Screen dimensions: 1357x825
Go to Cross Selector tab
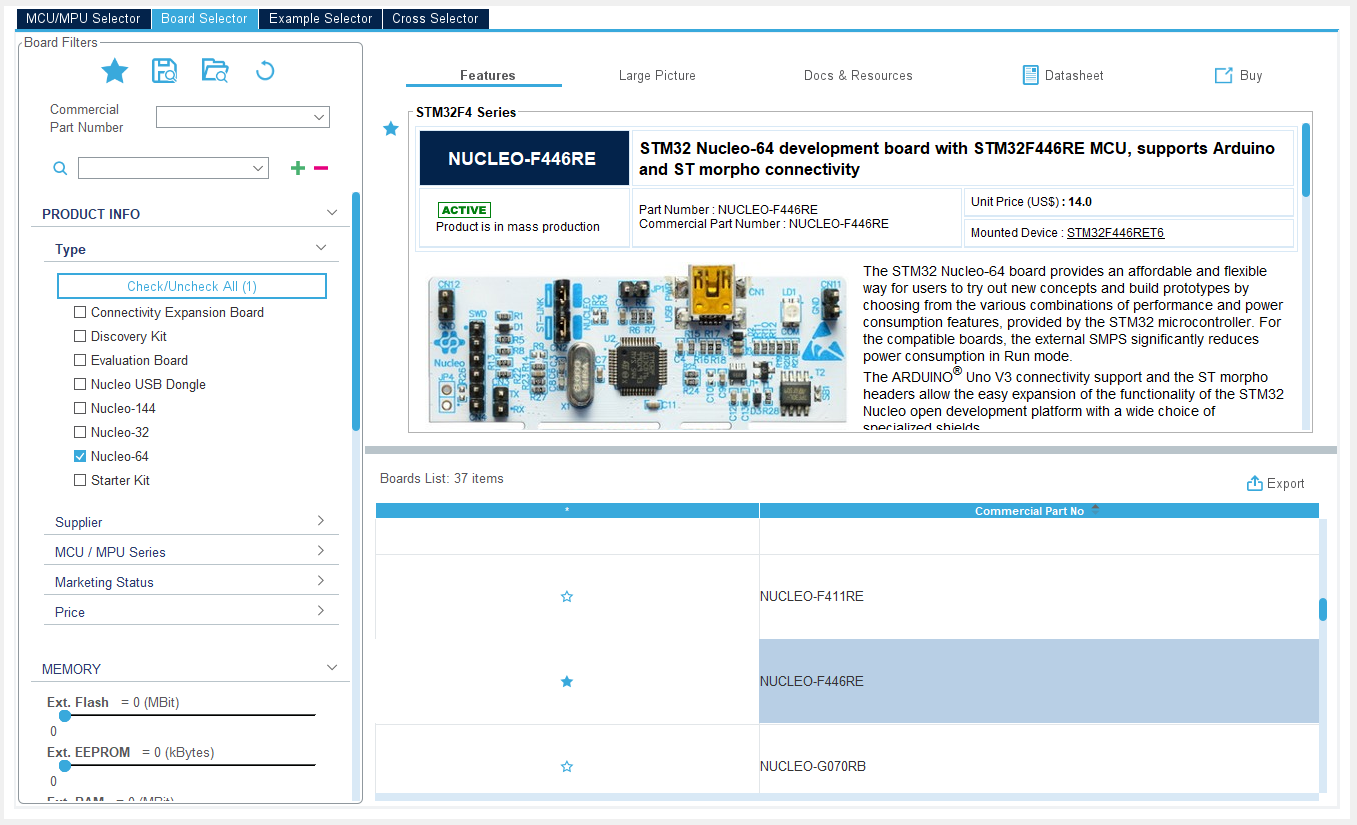click(435, 19)
